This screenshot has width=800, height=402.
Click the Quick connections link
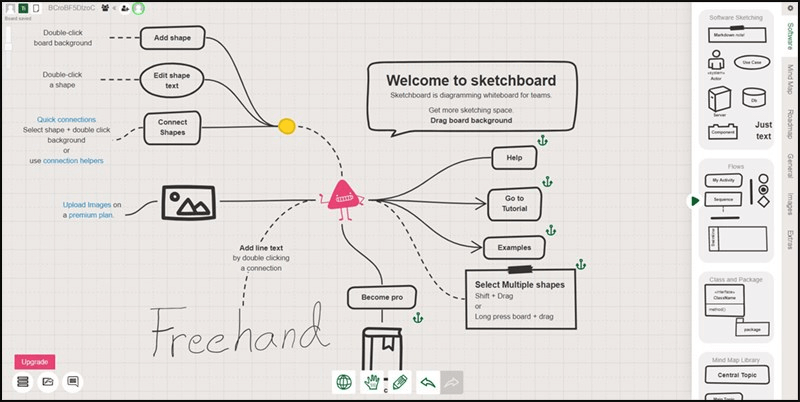click(x=67, y=119)
